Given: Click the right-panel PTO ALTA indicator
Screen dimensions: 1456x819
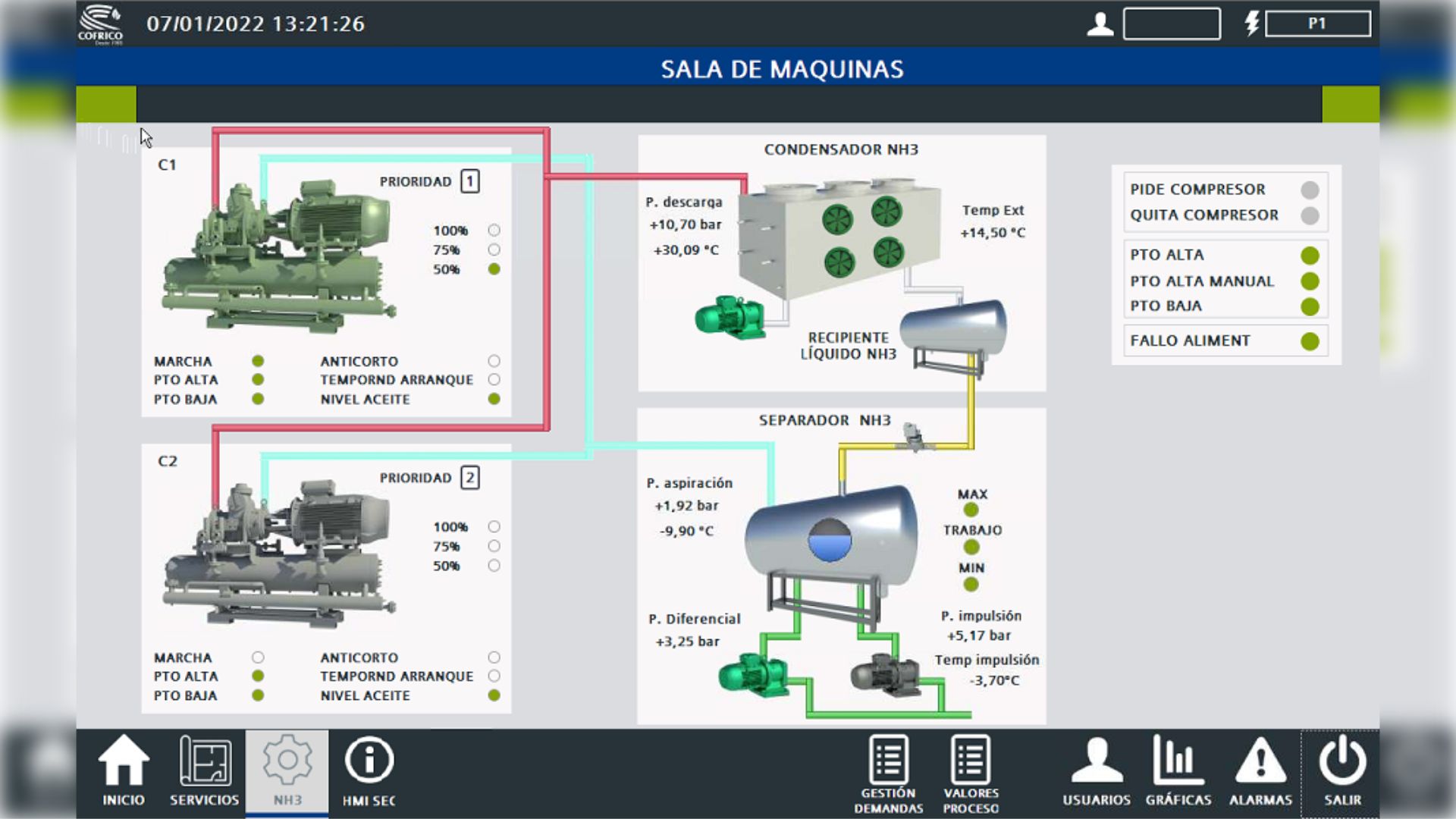Looking at the screenshot, I should click(1310, 256).
